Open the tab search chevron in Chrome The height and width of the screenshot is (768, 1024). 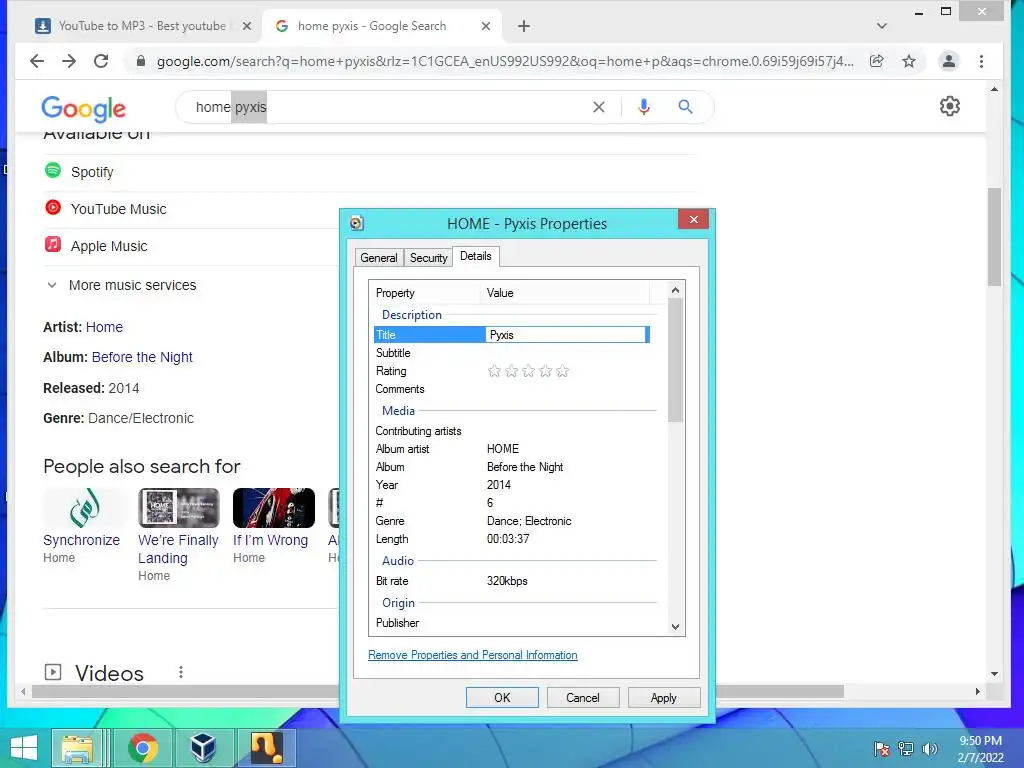coord(882,26)
